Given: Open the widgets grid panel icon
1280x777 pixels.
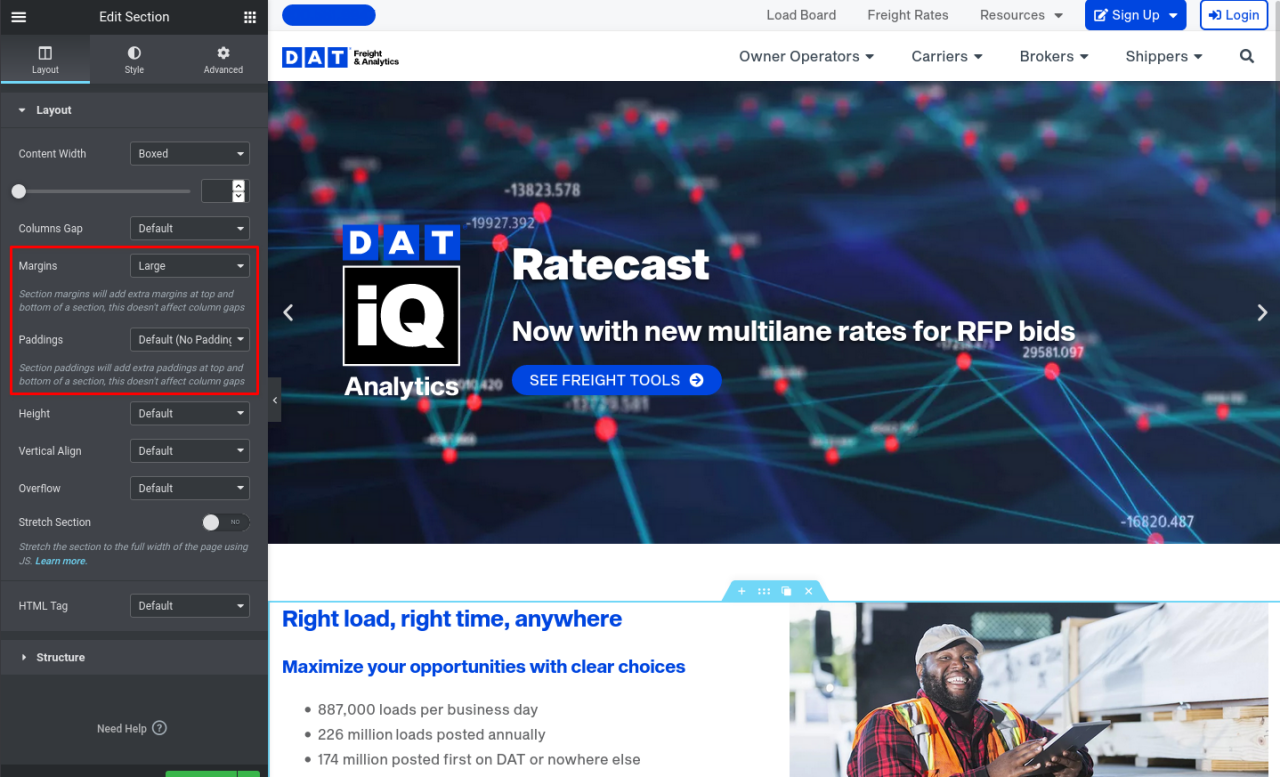Looking at the screenshot, I should (x=250, y=17).
